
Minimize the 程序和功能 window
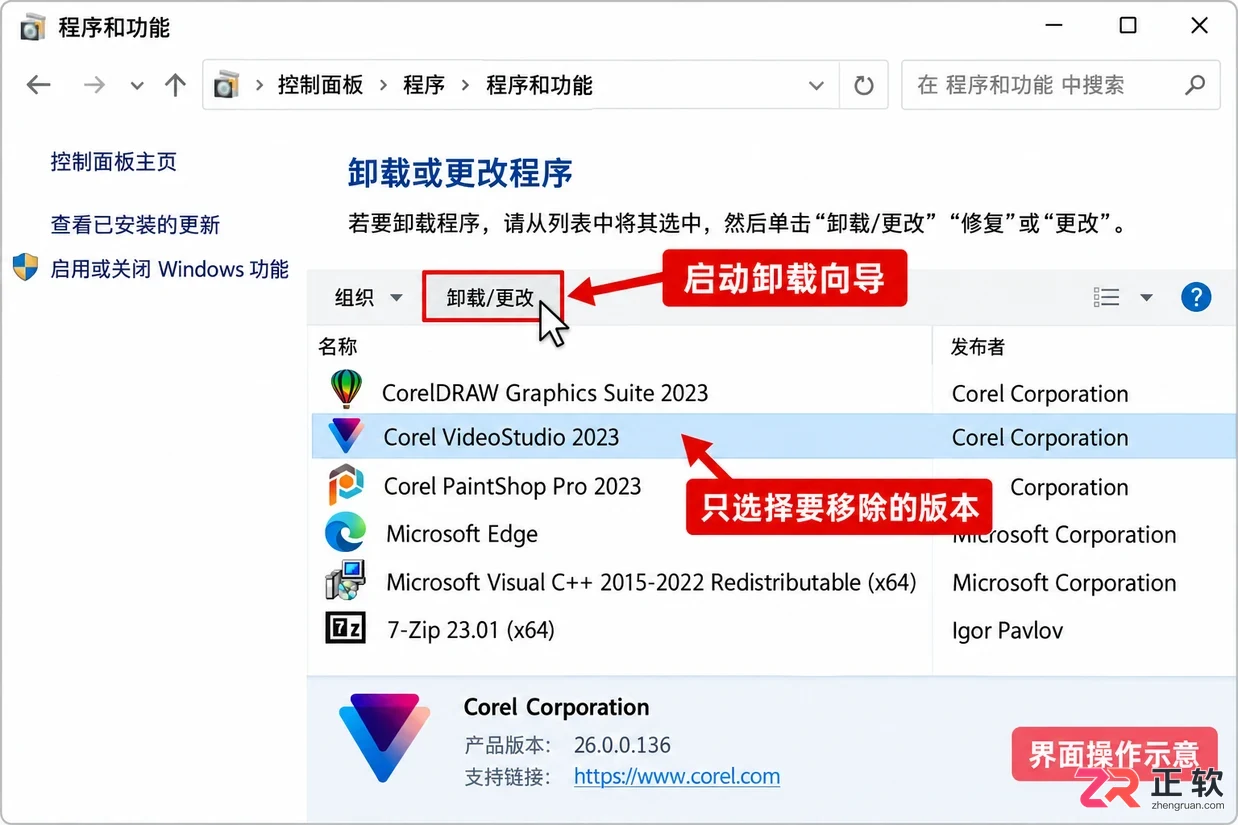1056,26
